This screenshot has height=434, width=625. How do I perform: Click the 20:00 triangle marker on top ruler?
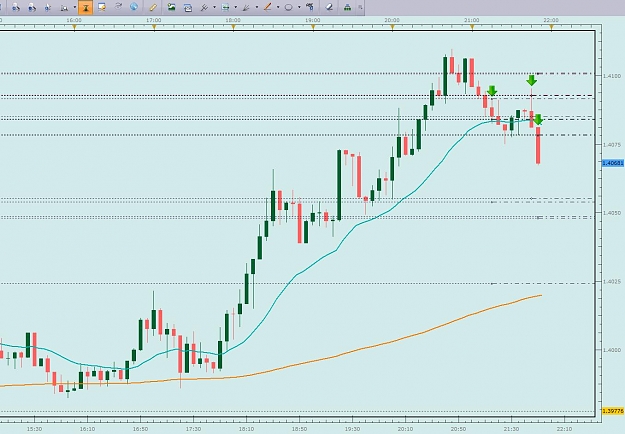392,27
